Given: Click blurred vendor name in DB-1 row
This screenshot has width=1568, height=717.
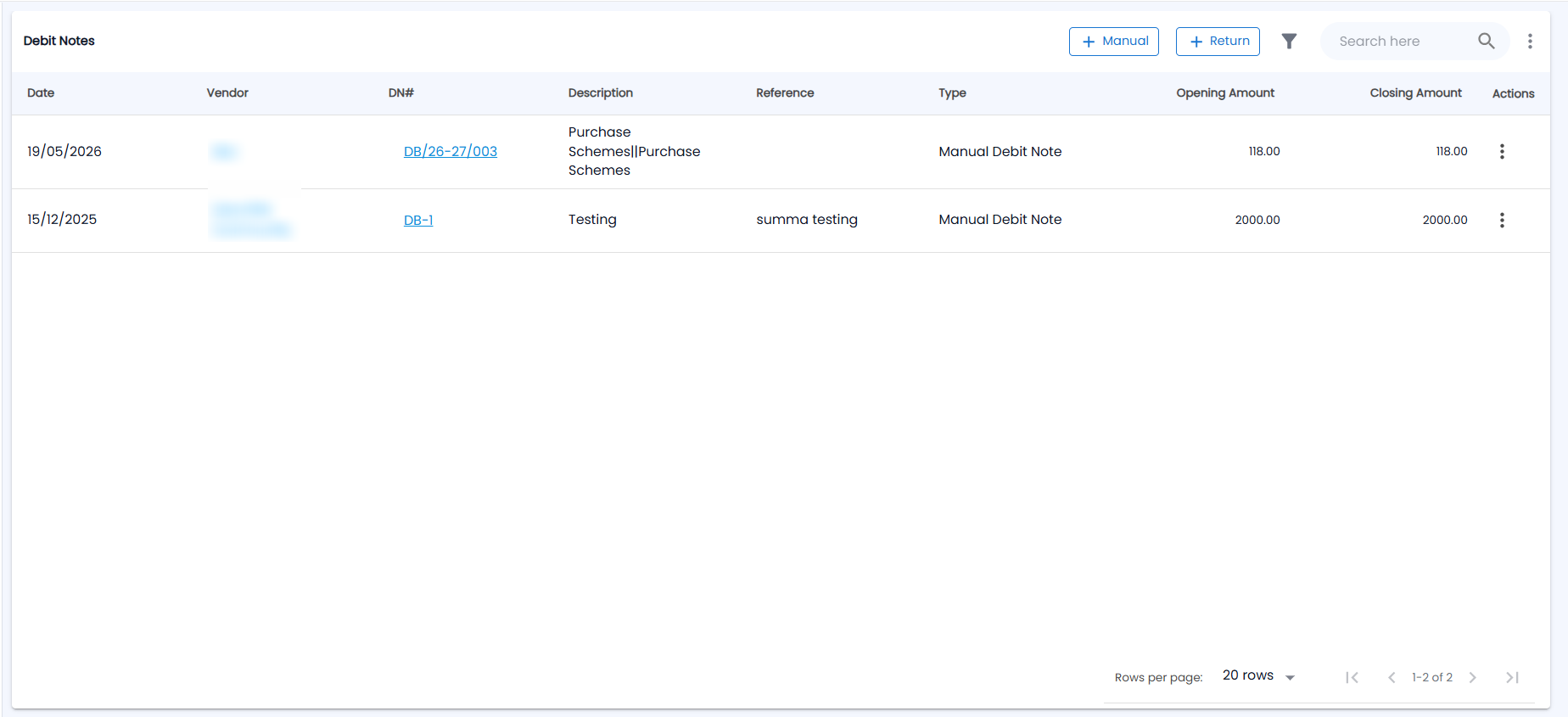Looking at the screenshot, I should [x=251, y=220].
